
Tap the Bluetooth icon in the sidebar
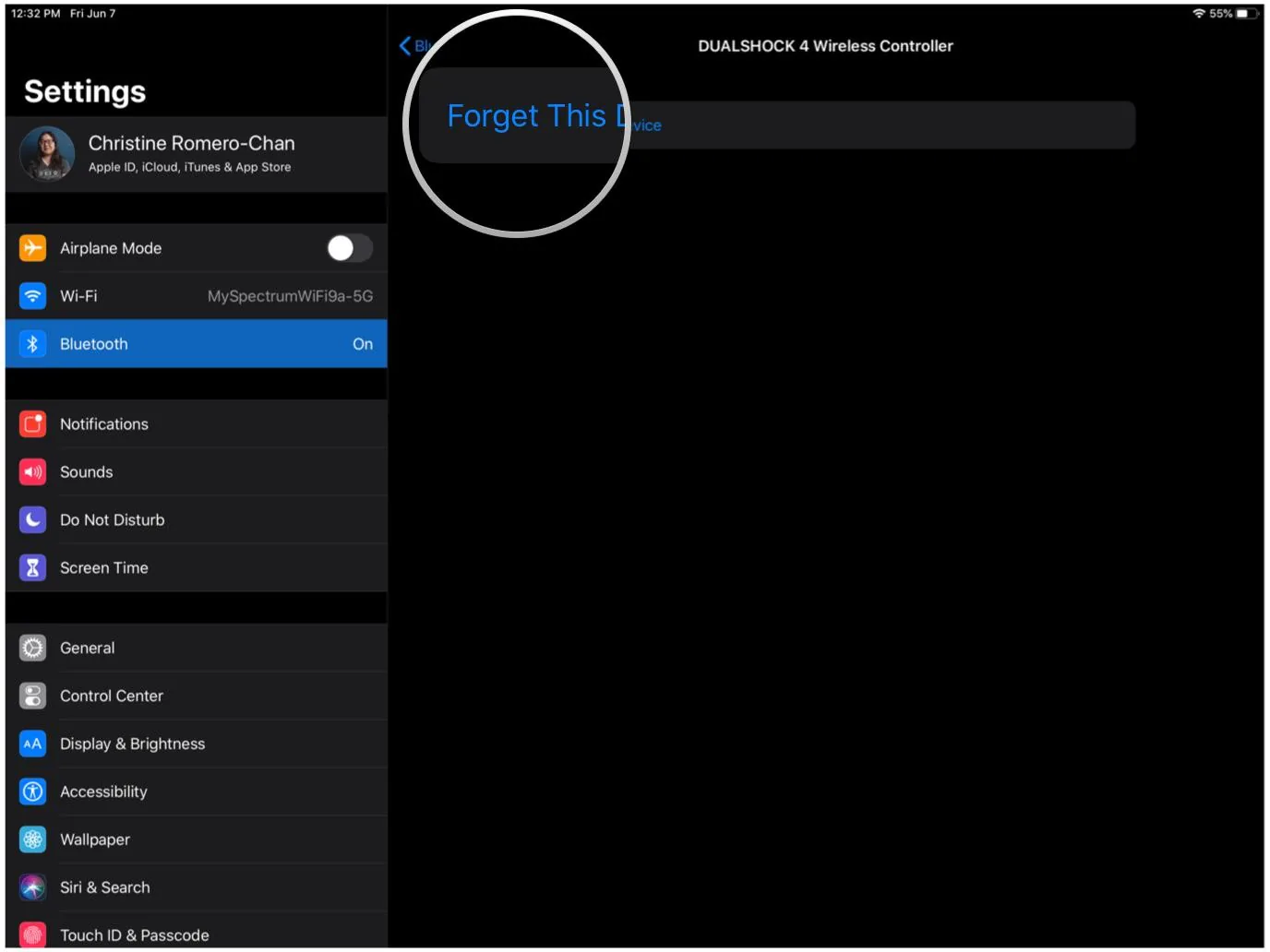[x=32, y=344]
